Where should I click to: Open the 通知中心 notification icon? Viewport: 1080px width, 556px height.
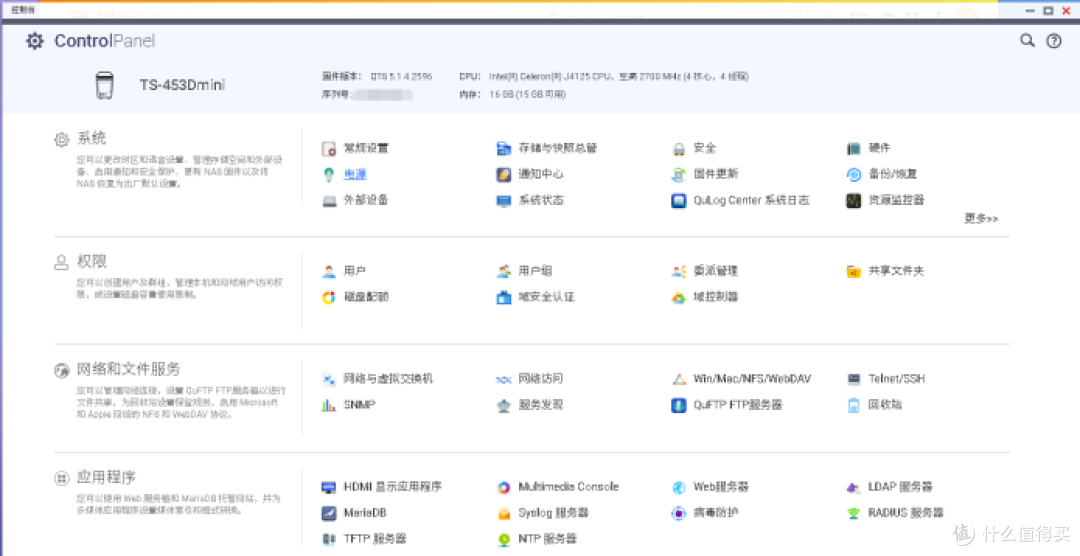tap(503, 174)
